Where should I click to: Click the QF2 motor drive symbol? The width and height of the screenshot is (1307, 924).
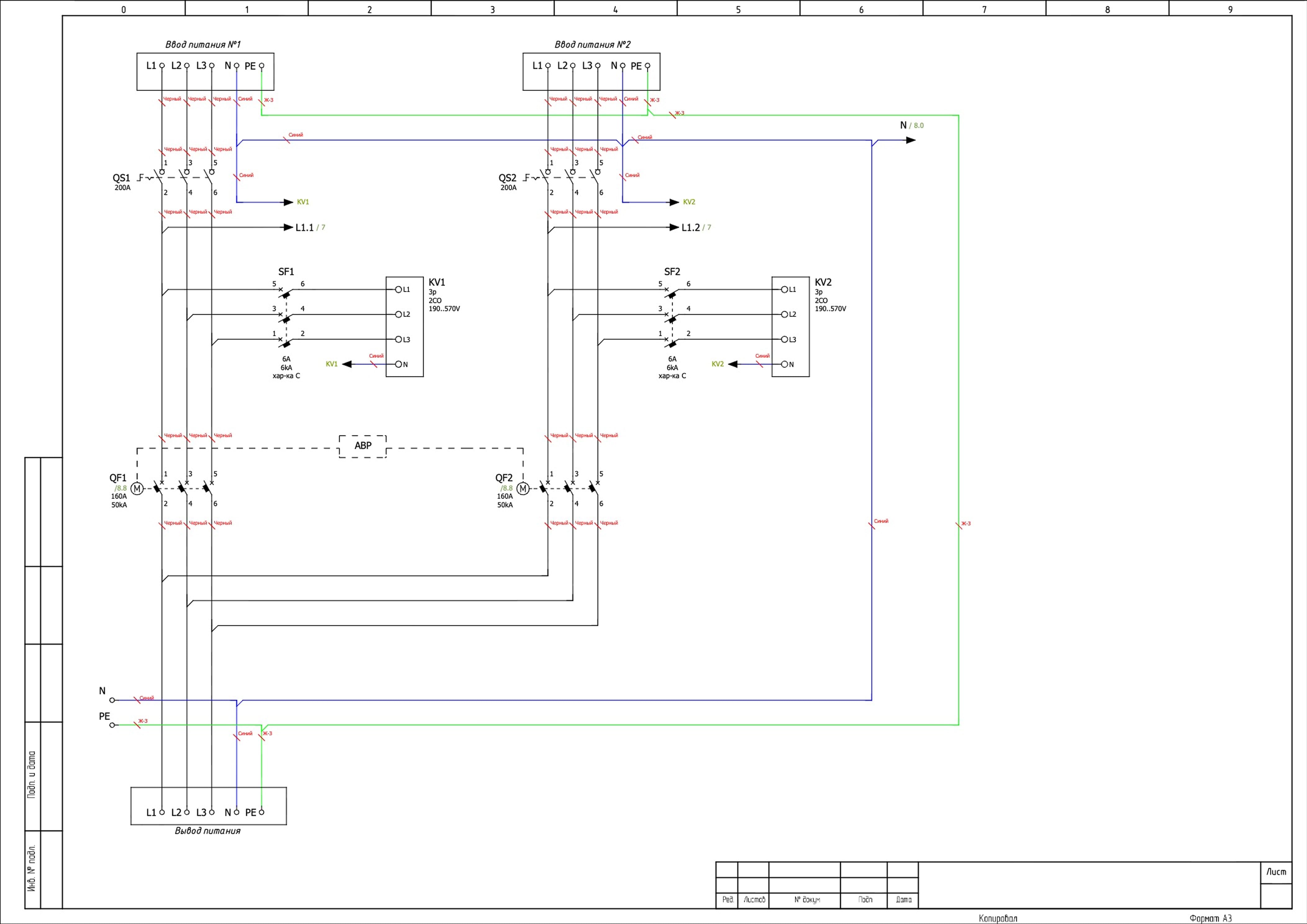tap(522, 488)
